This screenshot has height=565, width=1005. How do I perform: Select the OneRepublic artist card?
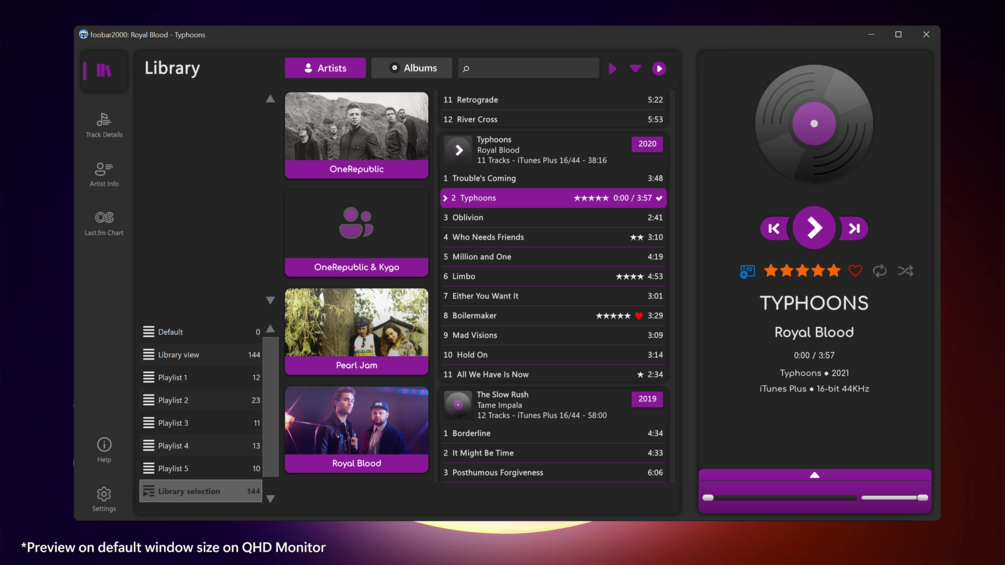(x=356, y=135)
